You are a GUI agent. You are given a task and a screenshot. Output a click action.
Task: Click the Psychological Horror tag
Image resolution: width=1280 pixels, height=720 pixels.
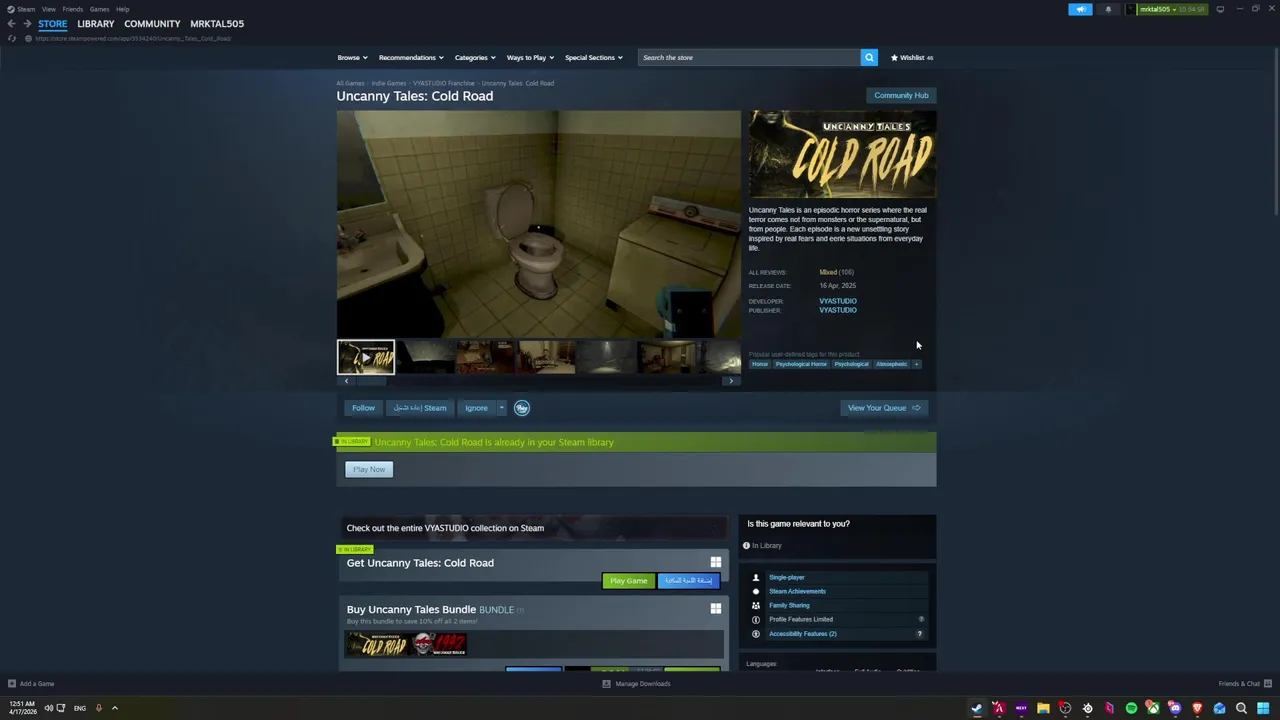(x=801, y=364)
